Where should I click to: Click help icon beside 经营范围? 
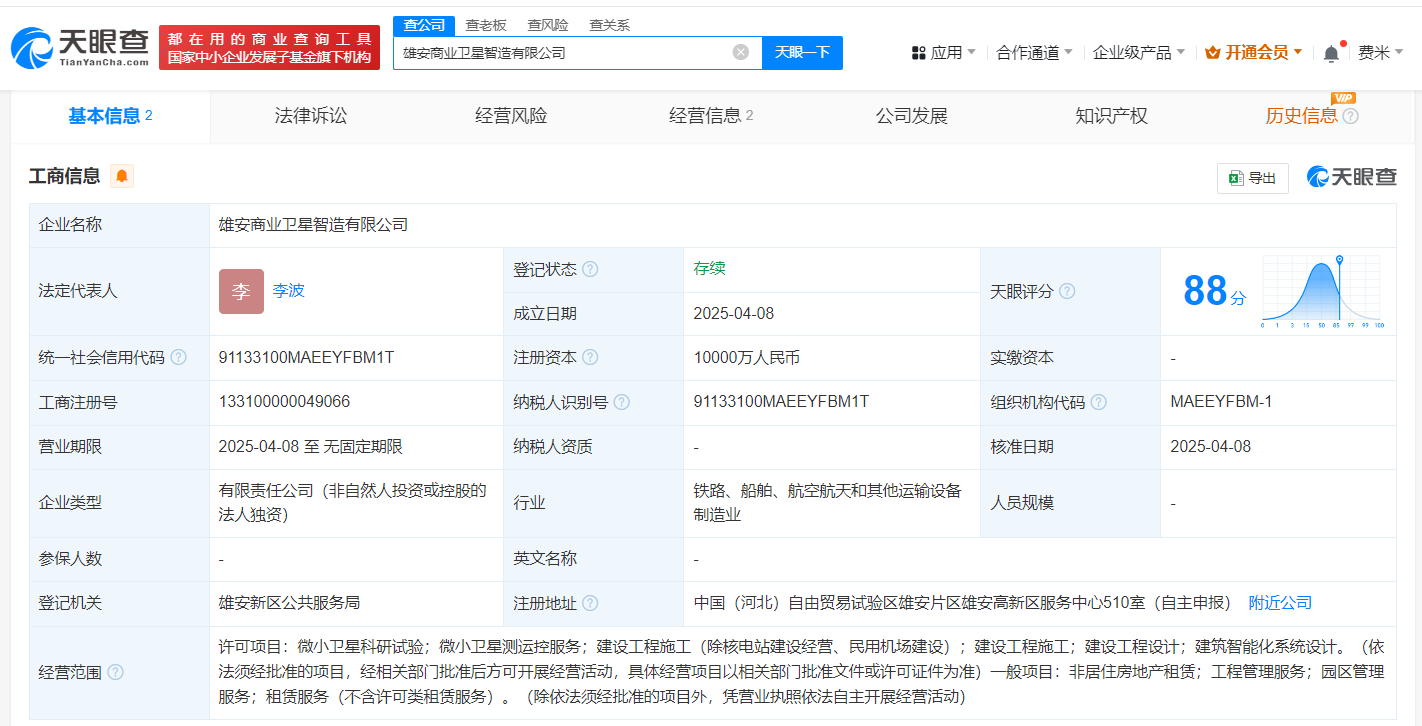tap(115, 672)
